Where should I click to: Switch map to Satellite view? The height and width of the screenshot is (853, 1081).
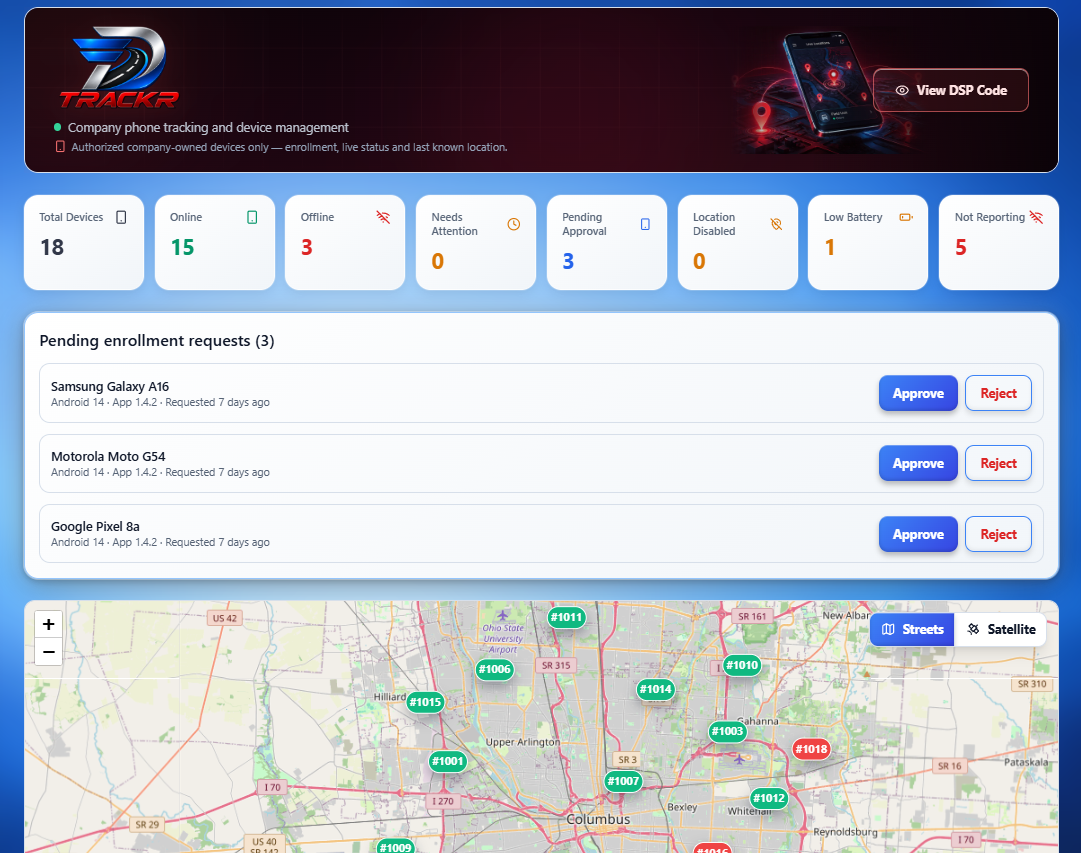click(x=1000, y=630)
